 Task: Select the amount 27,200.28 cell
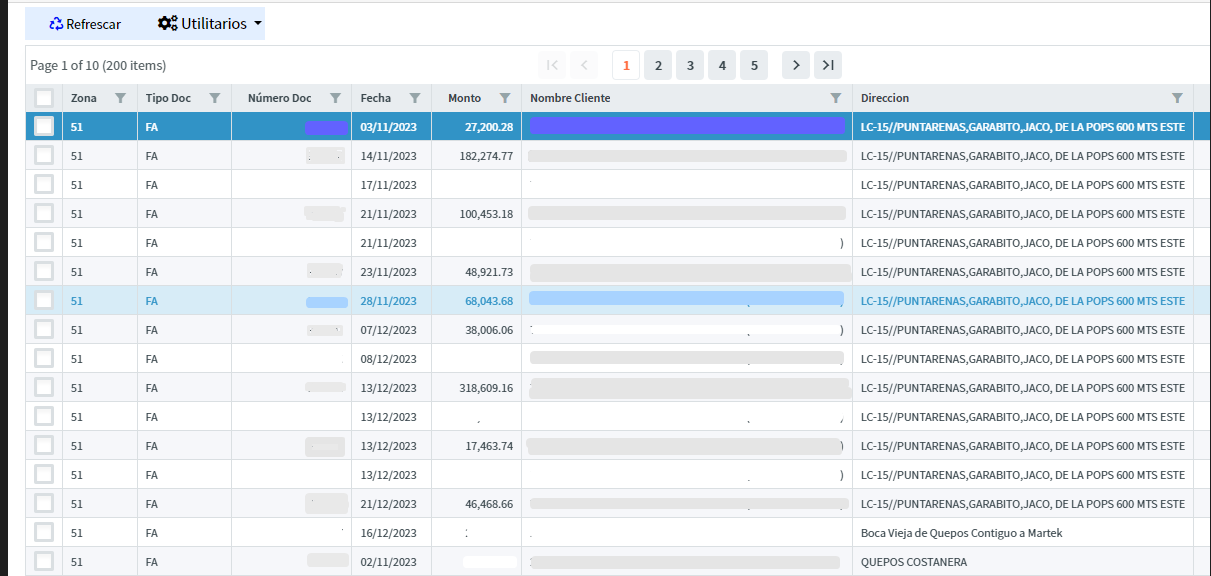click(x=476, y=127)
